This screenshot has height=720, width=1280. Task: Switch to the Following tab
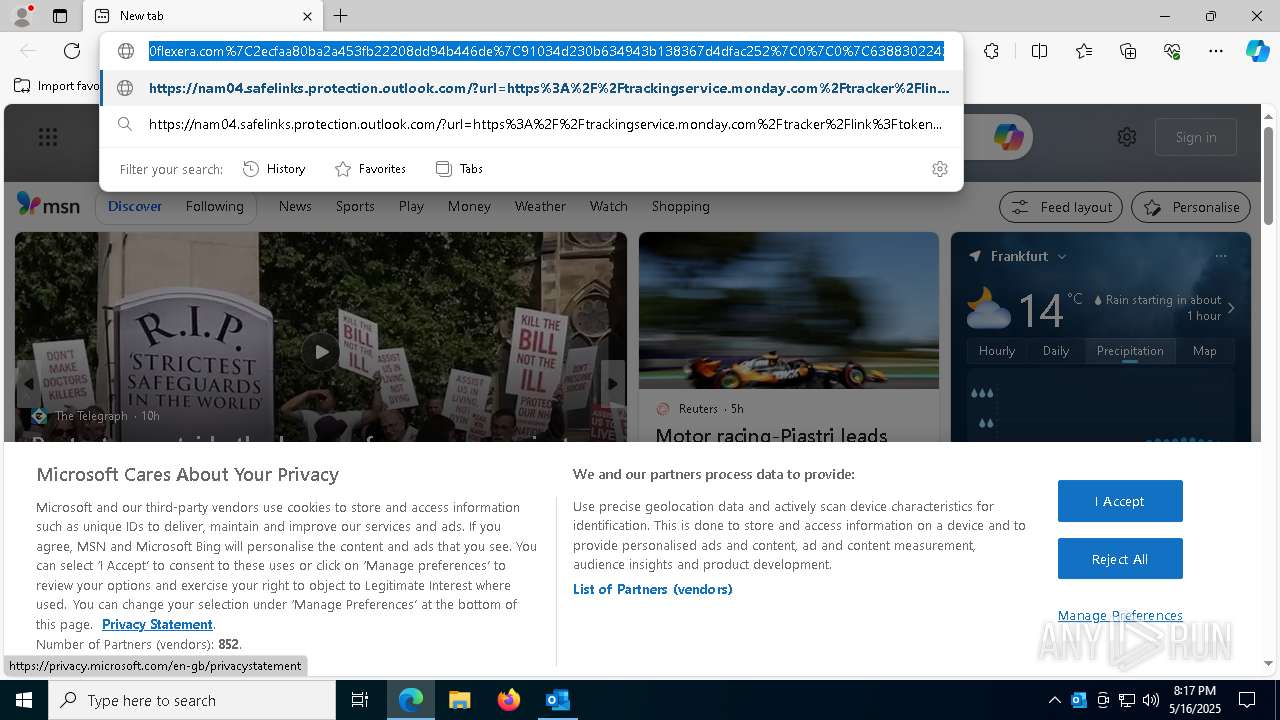214,206
